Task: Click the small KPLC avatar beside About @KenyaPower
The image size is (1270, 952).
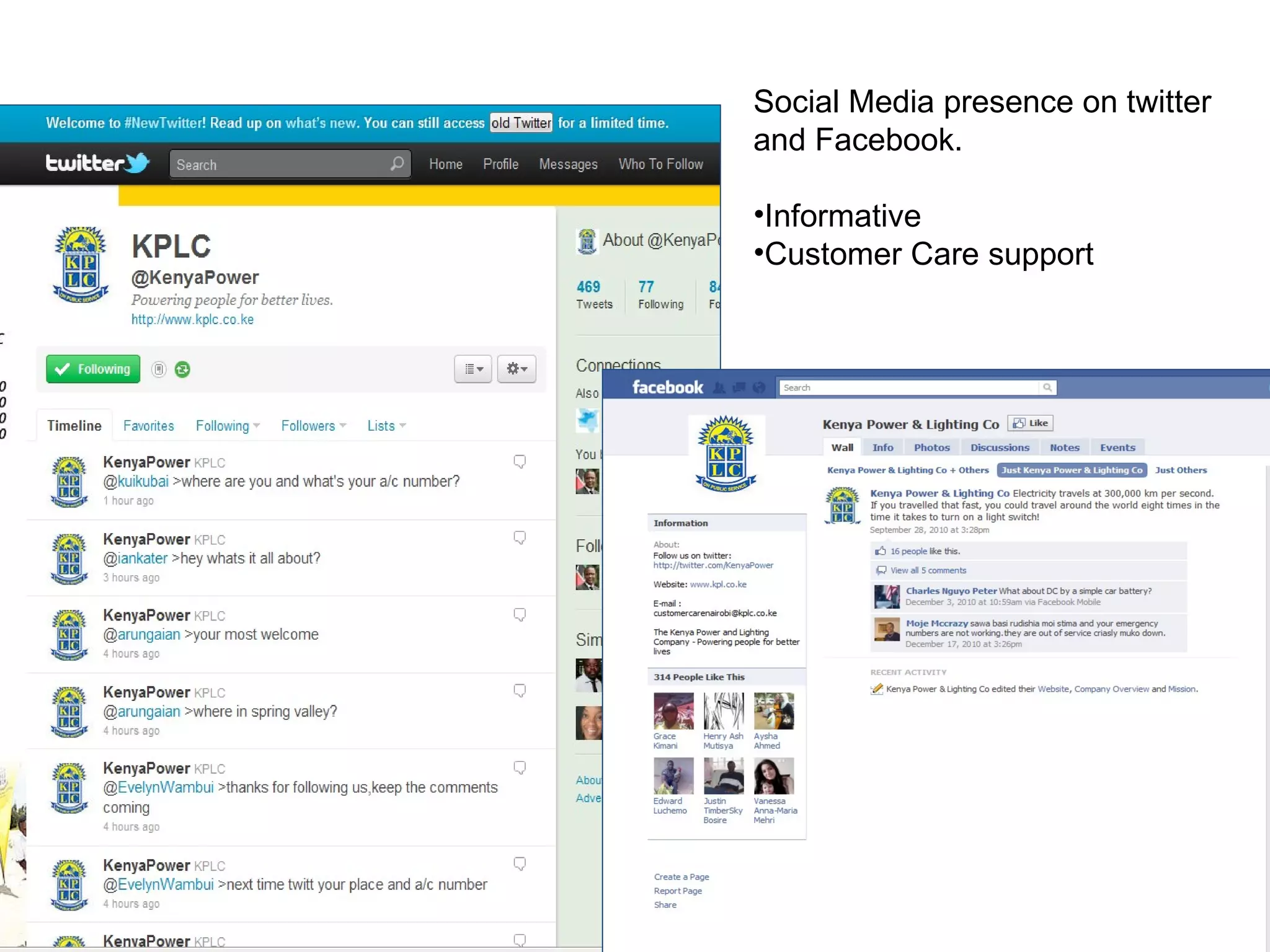Action: coord(587,241)
